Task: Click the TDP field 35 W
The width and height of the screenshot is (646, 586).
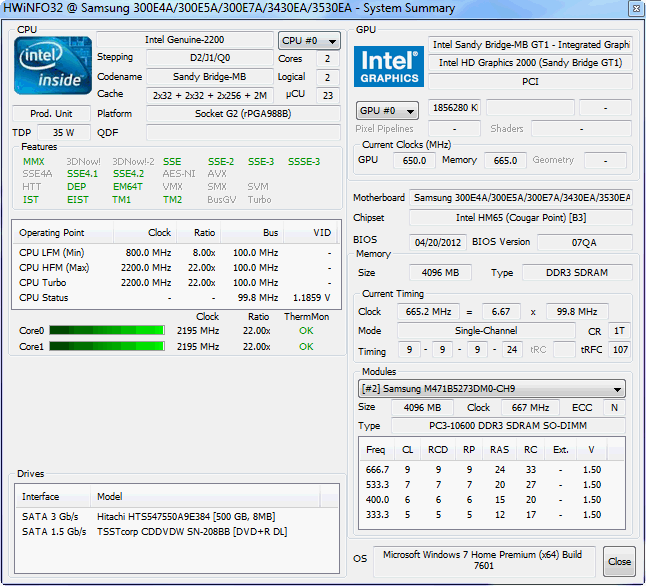Action: [63, 133]
